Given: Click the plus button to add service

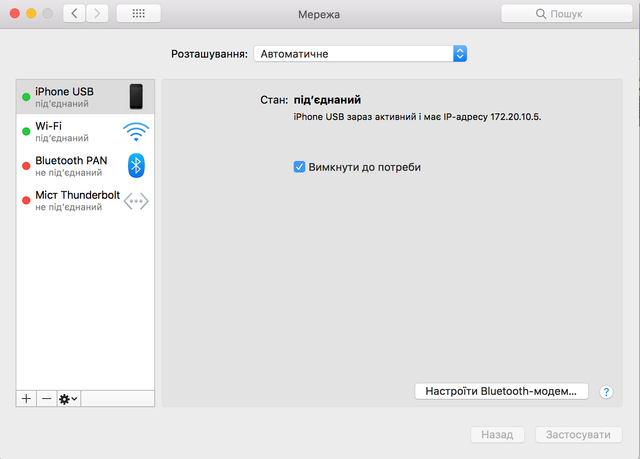Looking at the screenshot, I should point(26,398).
